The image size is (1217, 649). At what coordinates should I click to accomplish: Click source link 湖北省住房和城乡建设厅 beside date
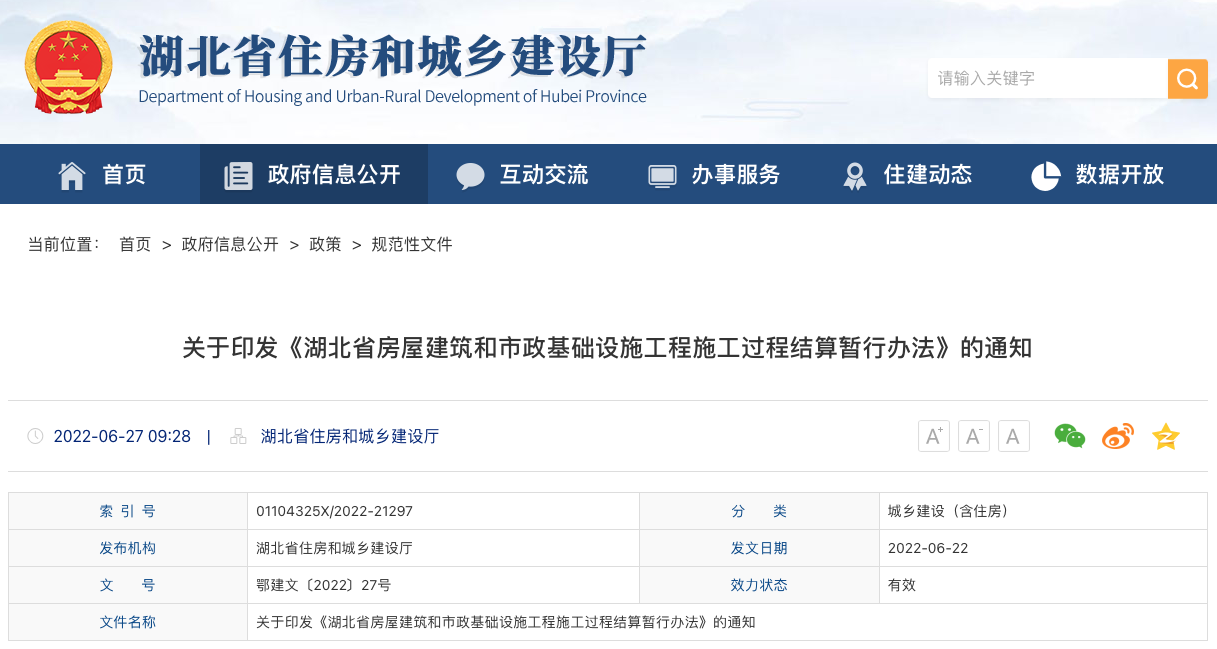(x=349, y=436)
